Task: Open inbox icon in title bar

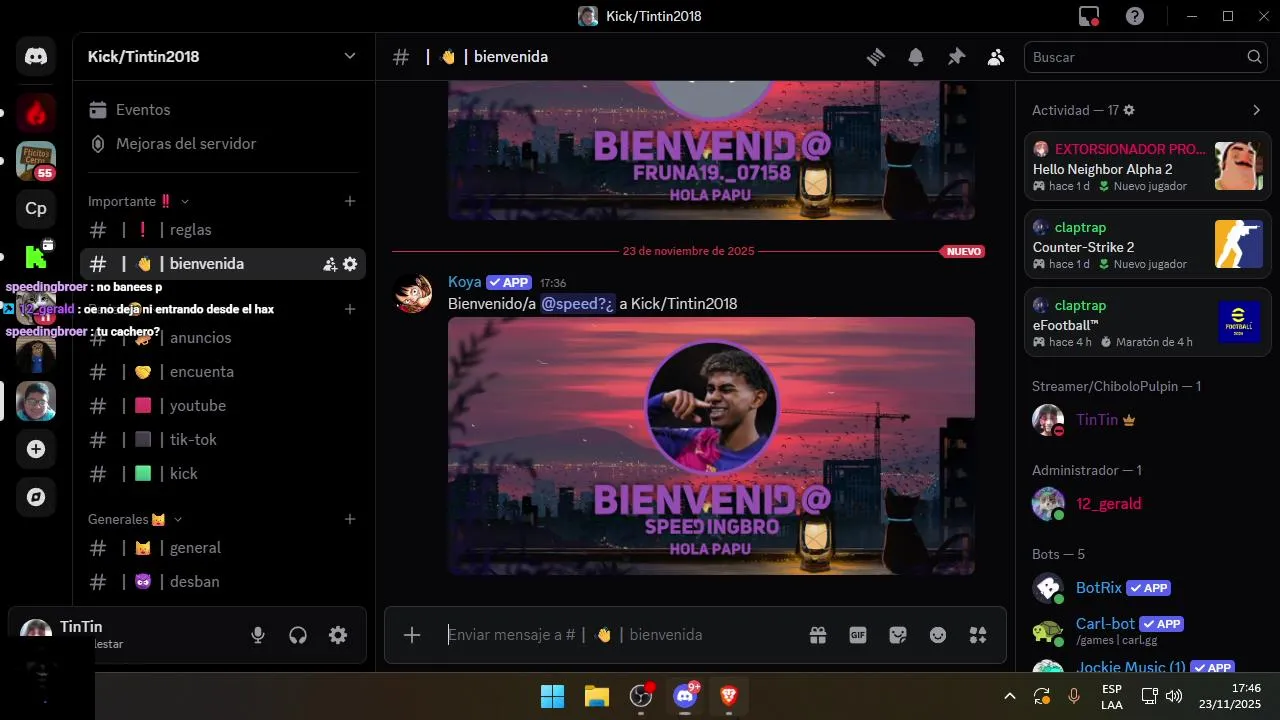Action: tap(1089, 16)
